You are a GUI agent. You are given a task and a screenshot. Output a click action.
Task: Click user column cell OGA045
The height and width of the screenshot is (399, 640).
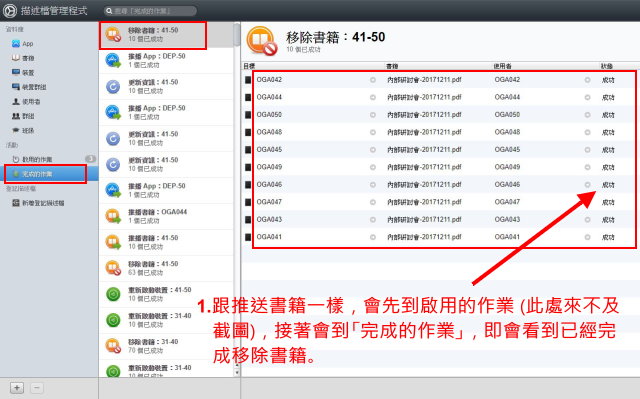click(507, 150)
